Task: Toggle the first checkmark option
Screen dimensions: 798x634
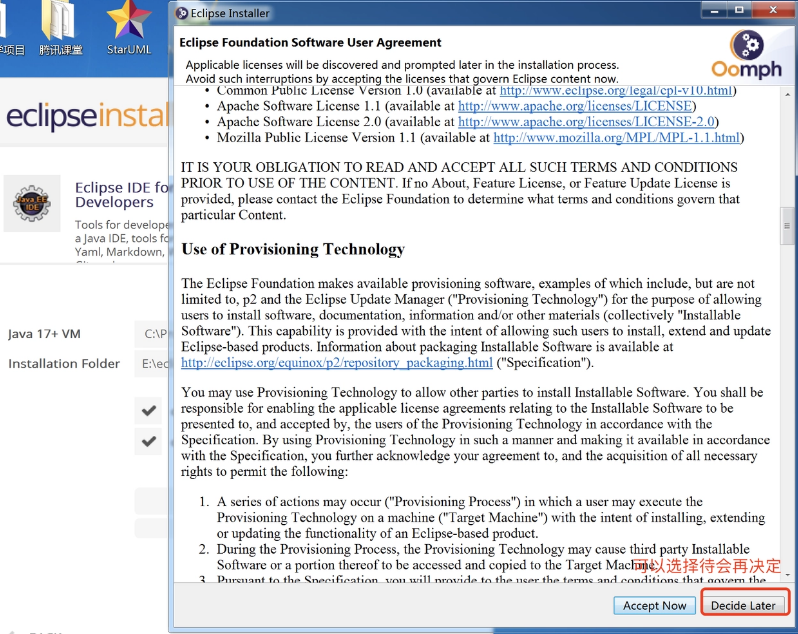Action: coord(149,410)
